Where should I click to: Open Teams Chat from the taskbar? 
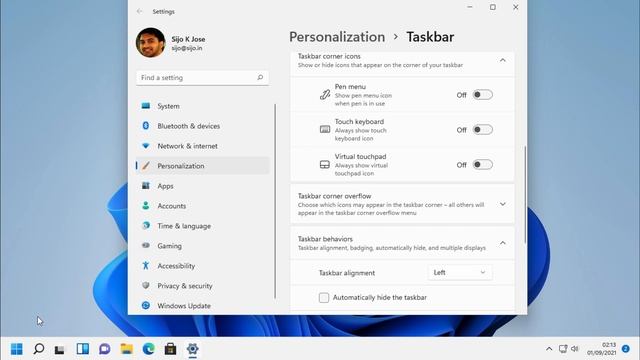click(104, 349)
